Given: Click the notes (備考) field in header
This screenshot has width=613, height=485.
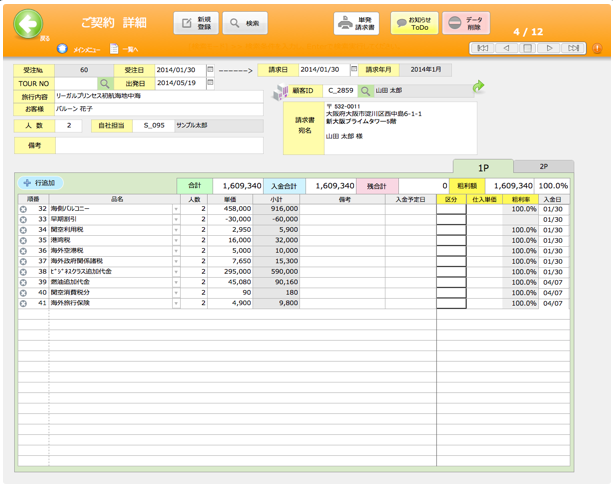Looking at the screenshot, I should 159,145.
